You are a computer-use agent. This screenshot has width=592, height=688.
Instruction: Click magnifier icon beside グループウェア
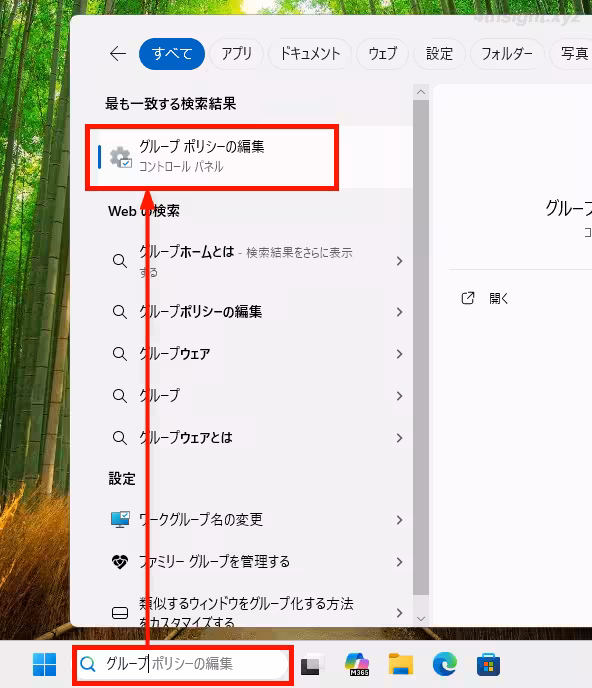click(120, 354)
